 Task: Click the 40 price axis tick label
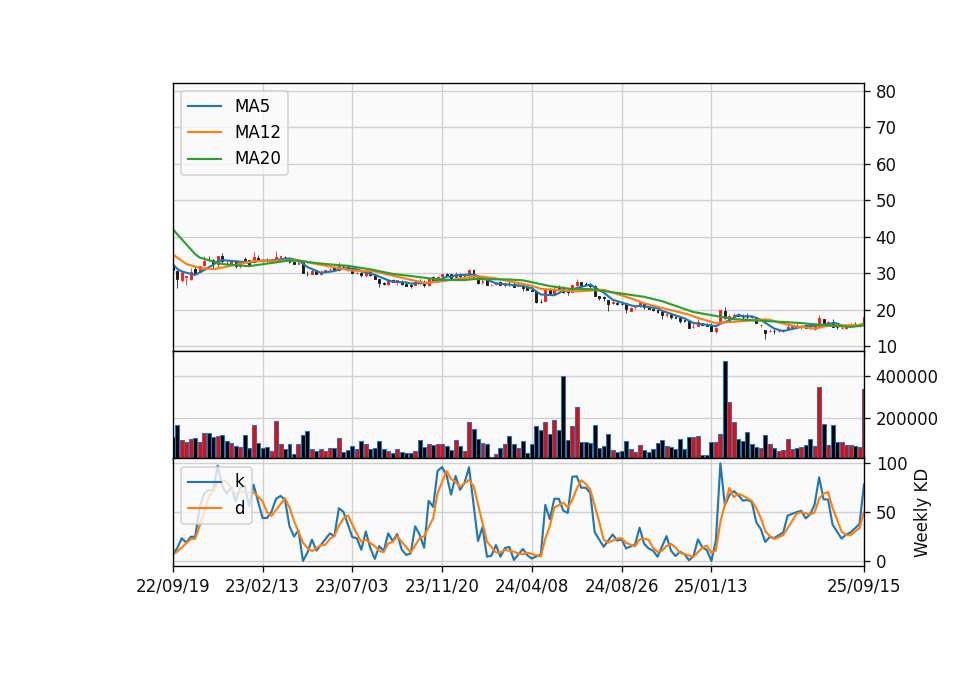886,238
